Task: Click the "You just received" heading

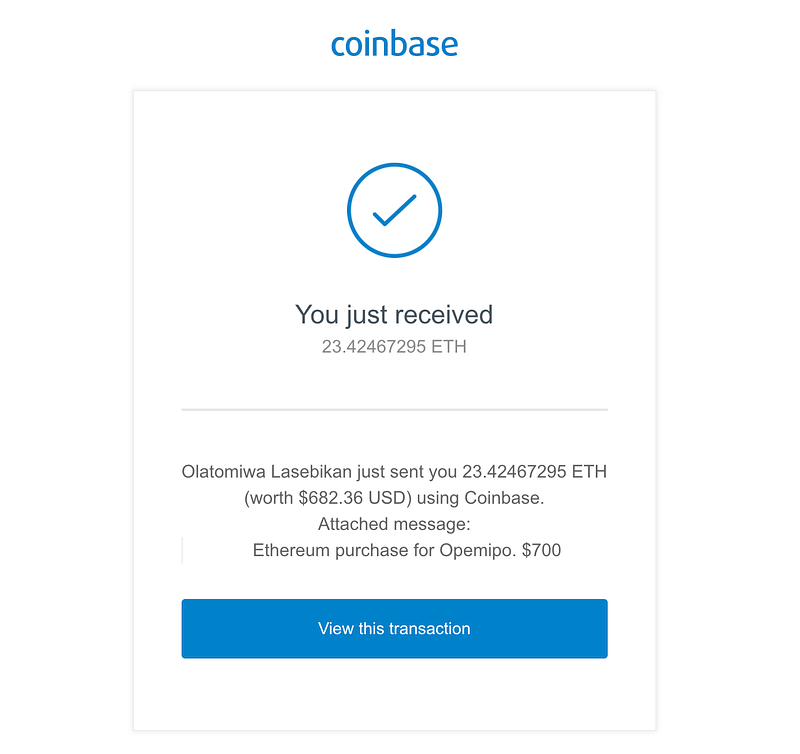Action: pos(394,315)
